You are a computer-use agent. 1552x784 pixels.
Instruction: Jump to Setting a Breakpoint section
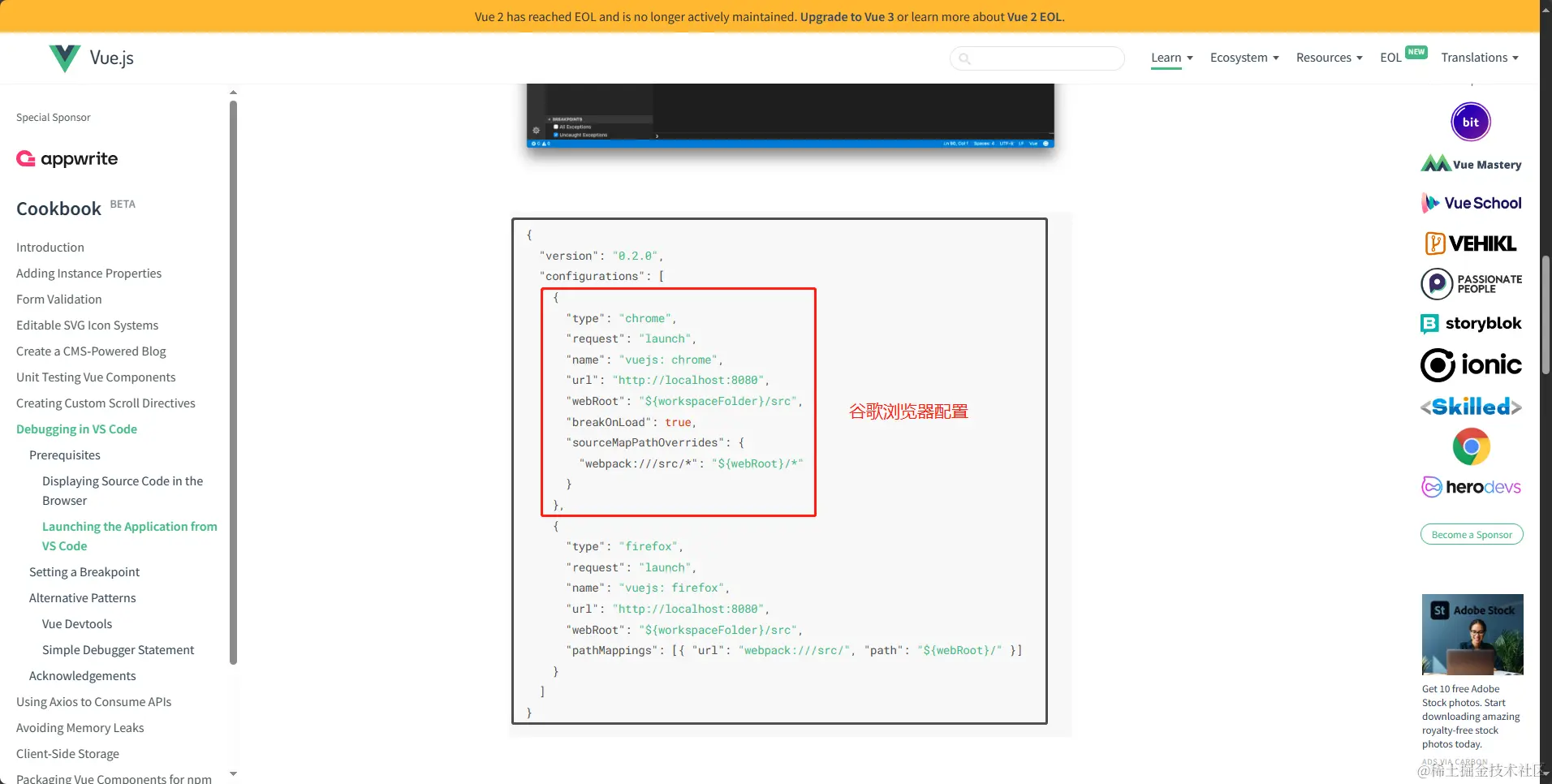point(84,572)
